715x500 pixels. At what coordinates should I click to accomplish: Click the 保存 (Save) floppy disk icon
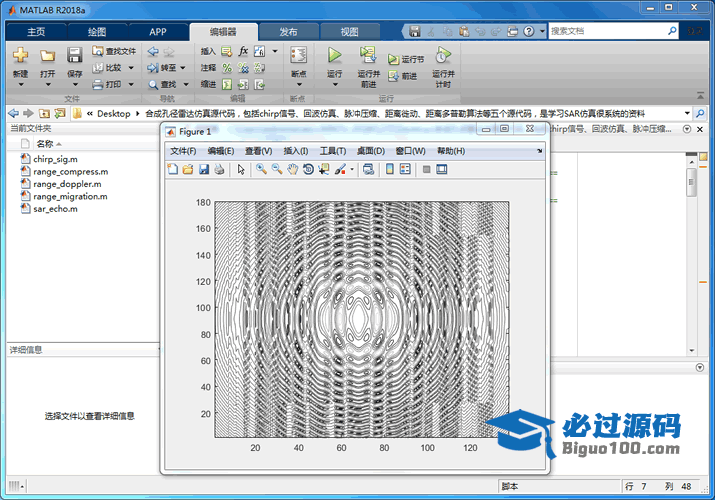click(x=74, y=55)
